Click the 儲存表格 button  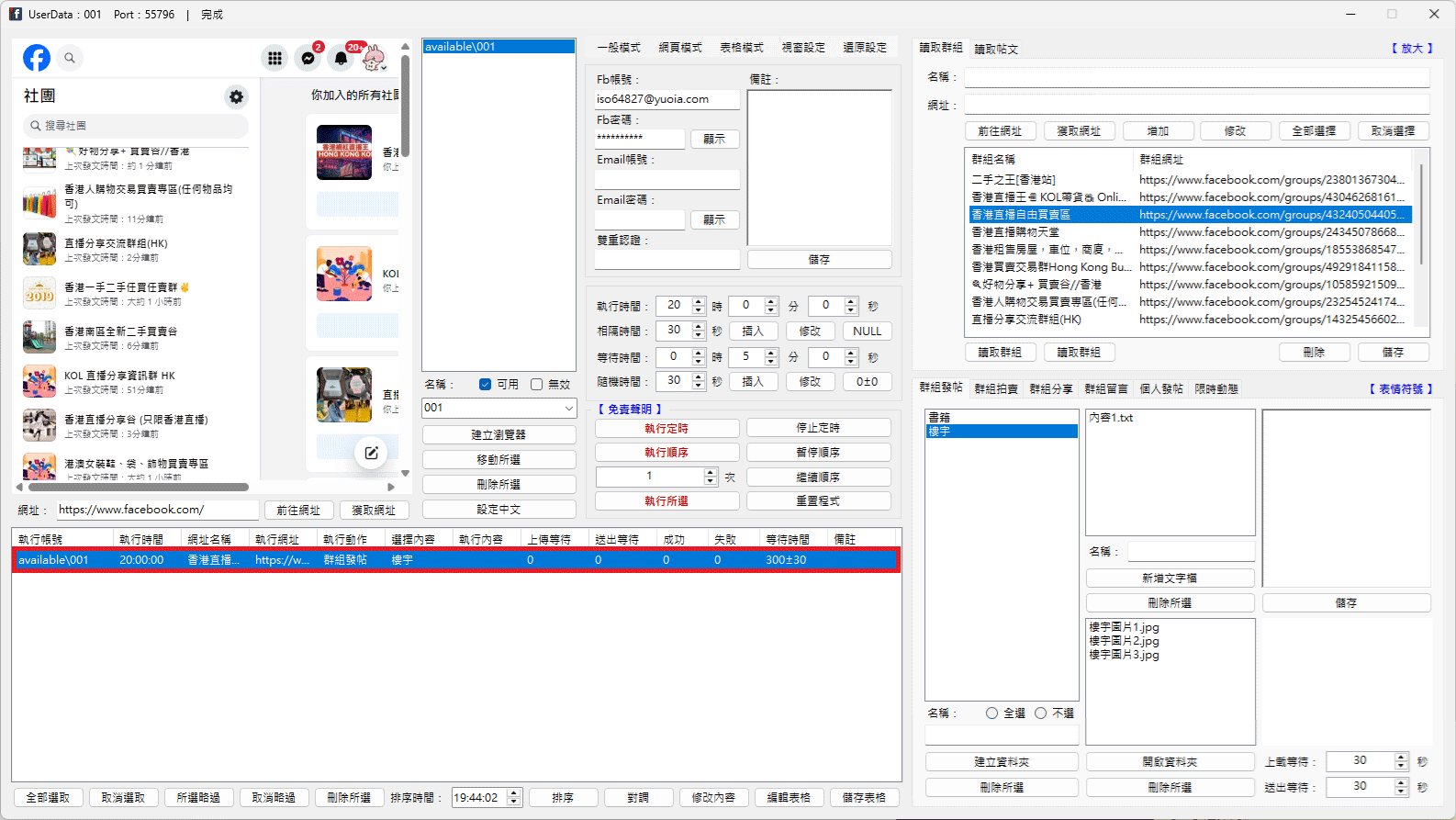[864, 798]
